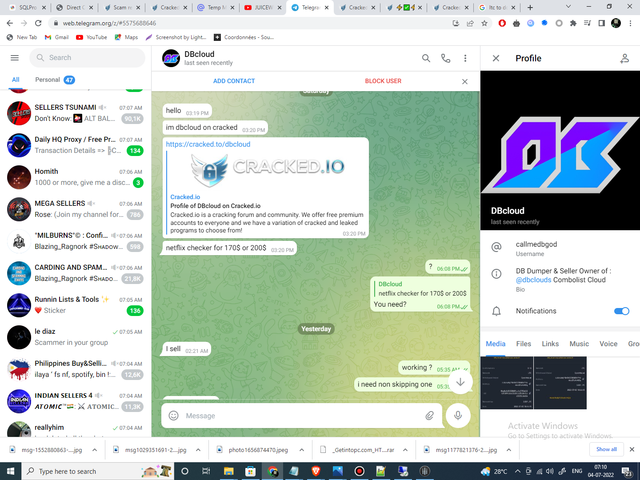Expand options for msg1029351691 download
640x480 pixels.
(x=198, y=450)
